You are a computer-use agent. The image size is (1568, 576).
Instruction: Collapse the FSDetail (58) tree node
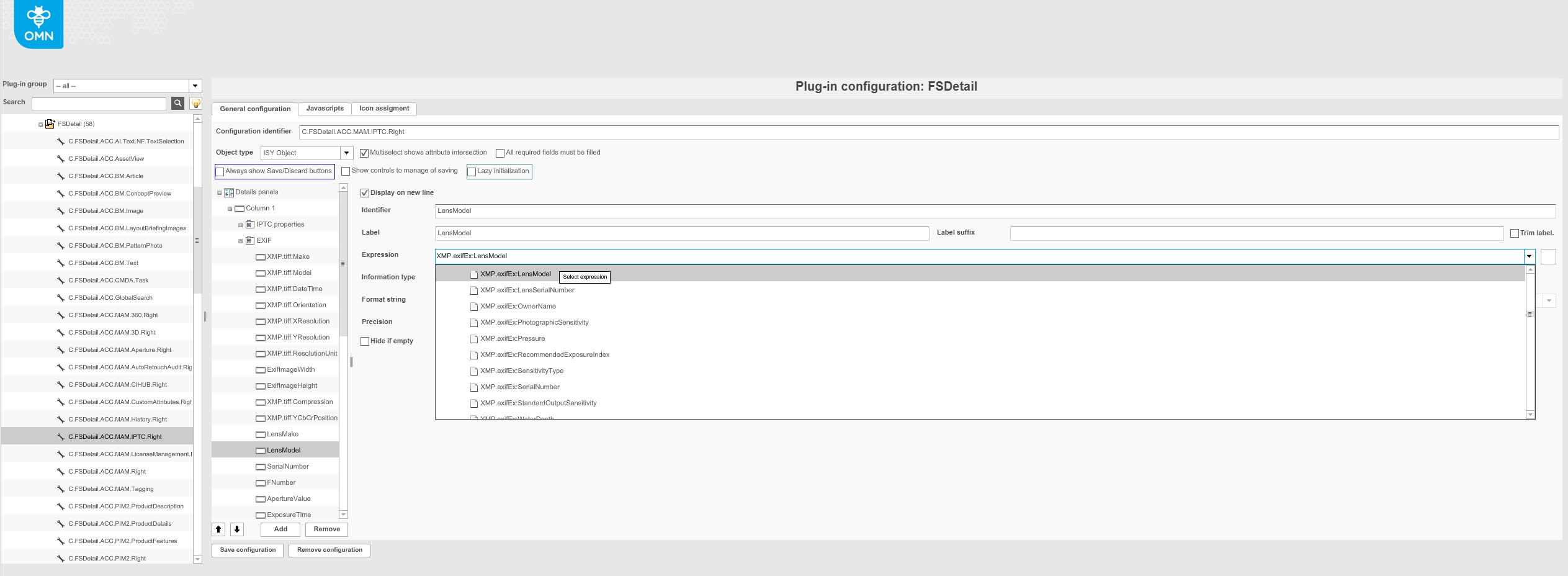[x=41, y=125]
